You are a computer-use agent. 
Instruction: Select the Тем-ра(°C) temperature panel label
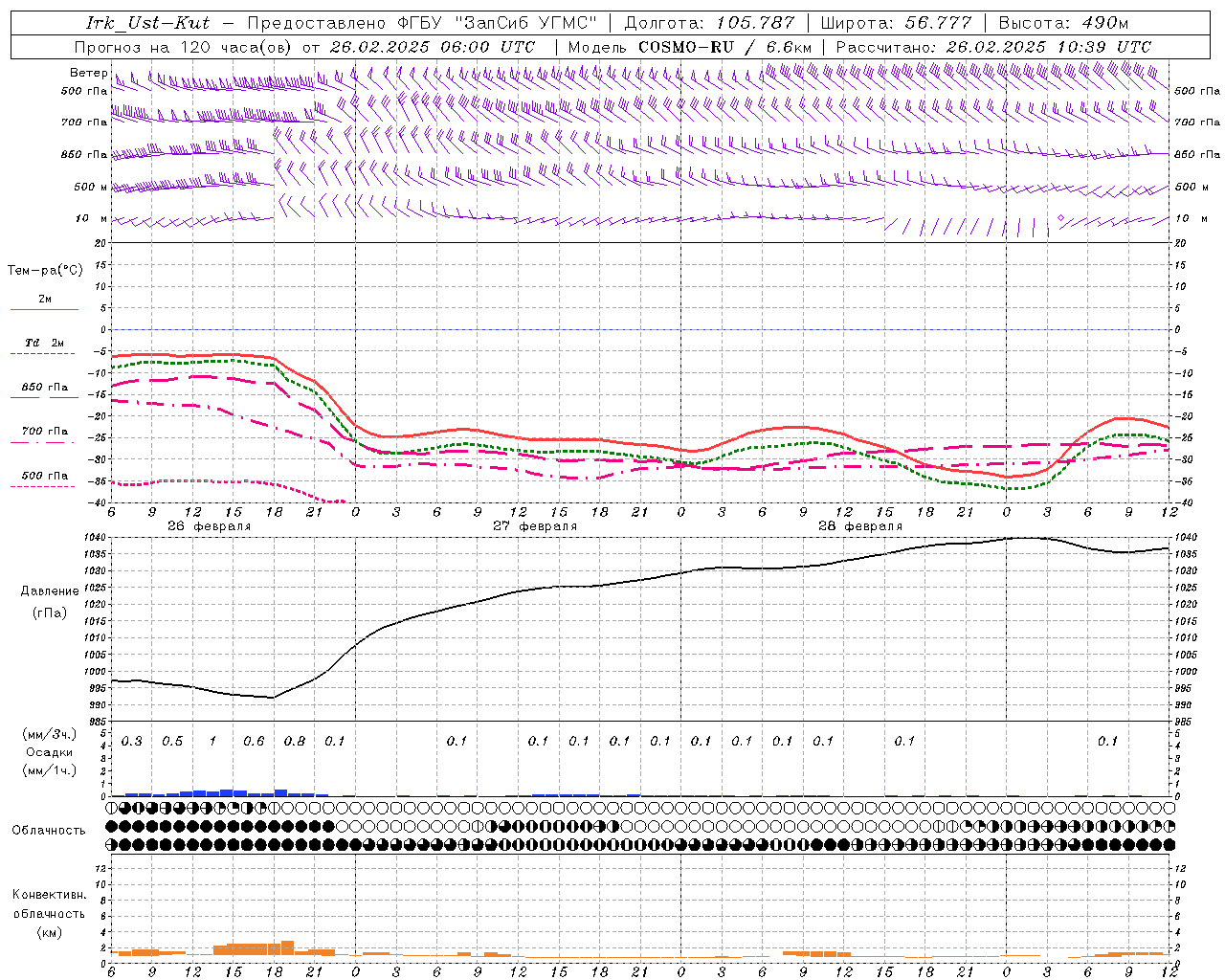point(45,271)
